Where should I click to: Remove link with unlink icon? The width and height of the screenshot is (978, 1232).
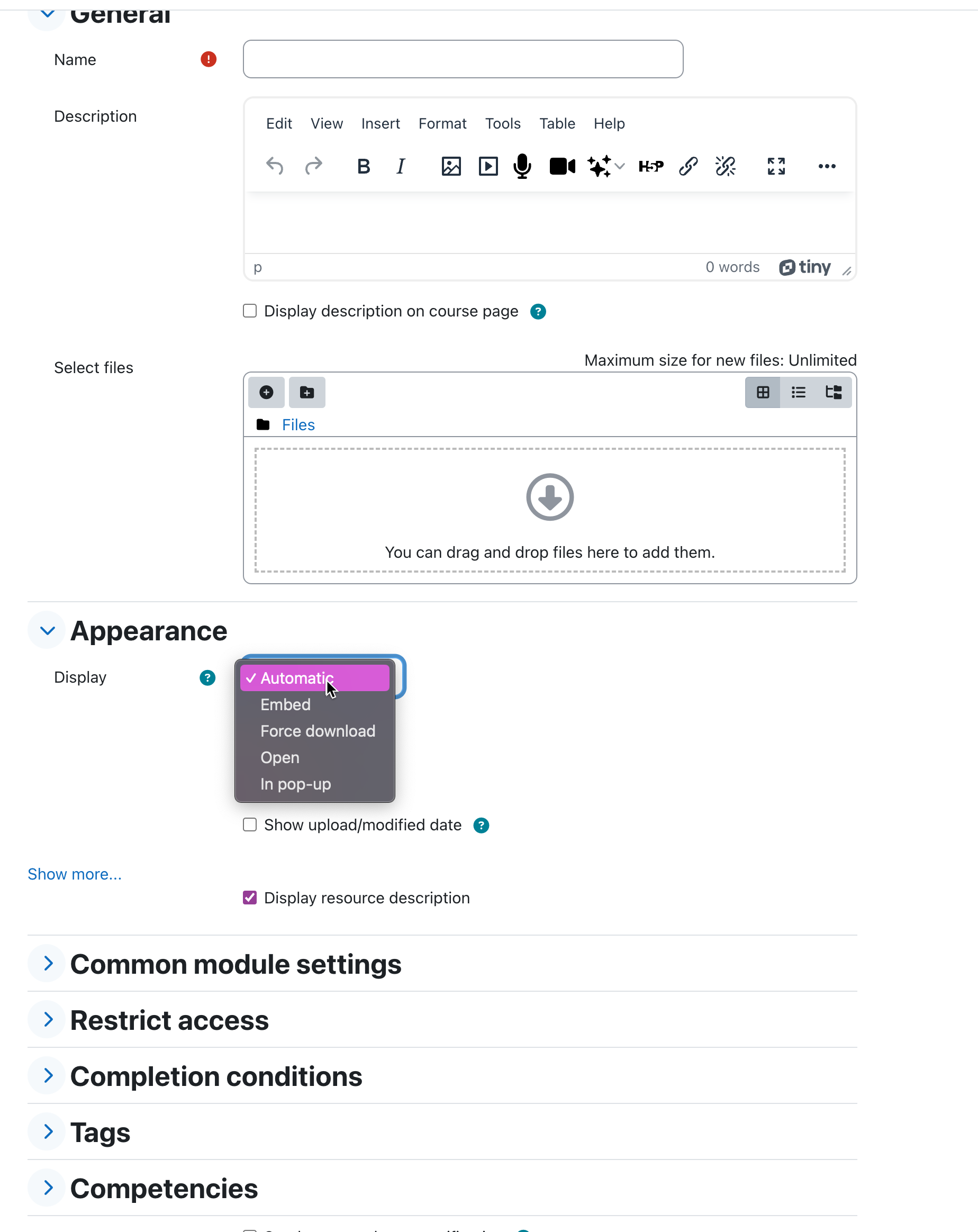point(726,166)
